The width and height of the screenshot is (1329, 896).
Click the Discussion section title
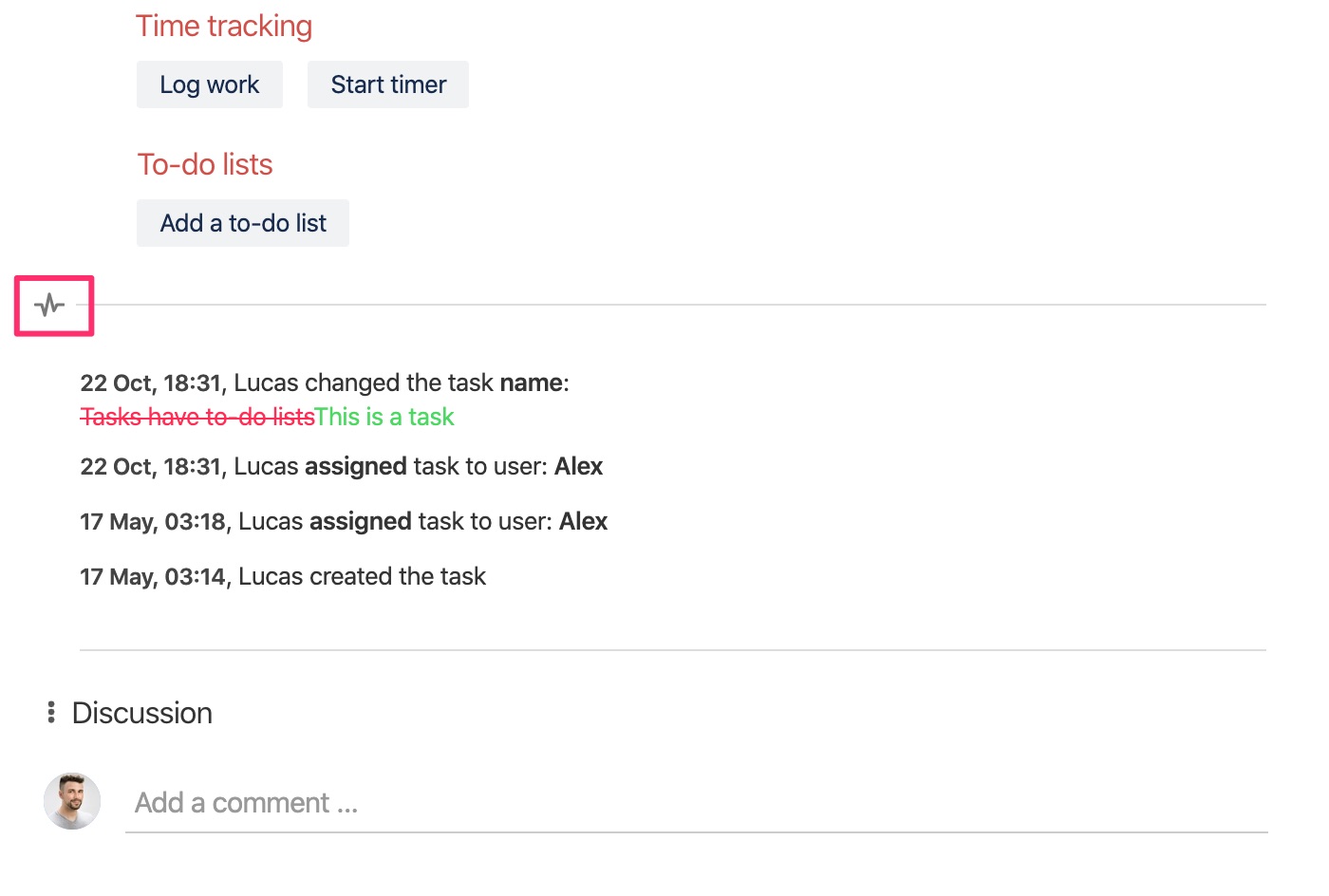click(x=142, y=713)
